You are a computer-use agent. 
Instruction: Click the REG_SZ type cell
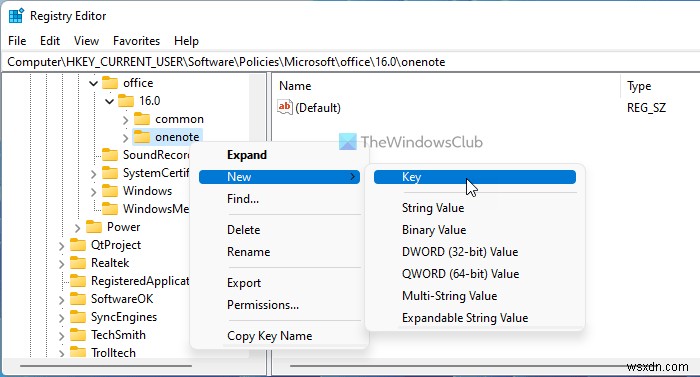(x=646, y=108)
